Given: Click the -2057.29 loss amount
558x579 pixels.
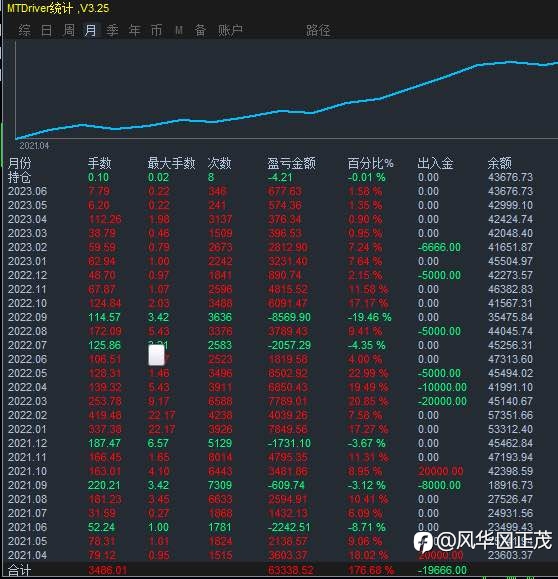Looking at the screenshot, I should [x=289, y=345].
